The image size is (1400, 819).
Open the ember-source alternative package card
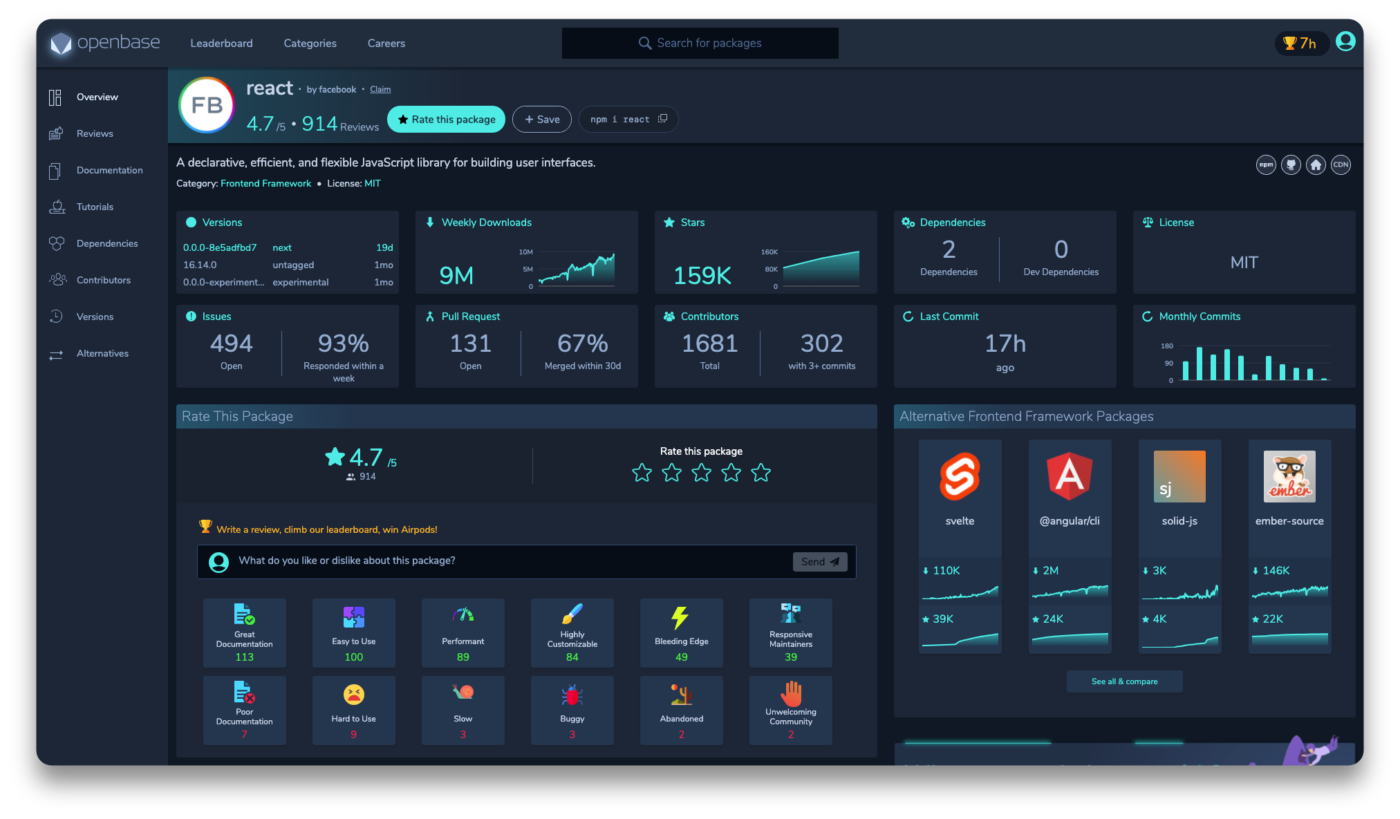pyautogui.click(x=1290, y=547)
